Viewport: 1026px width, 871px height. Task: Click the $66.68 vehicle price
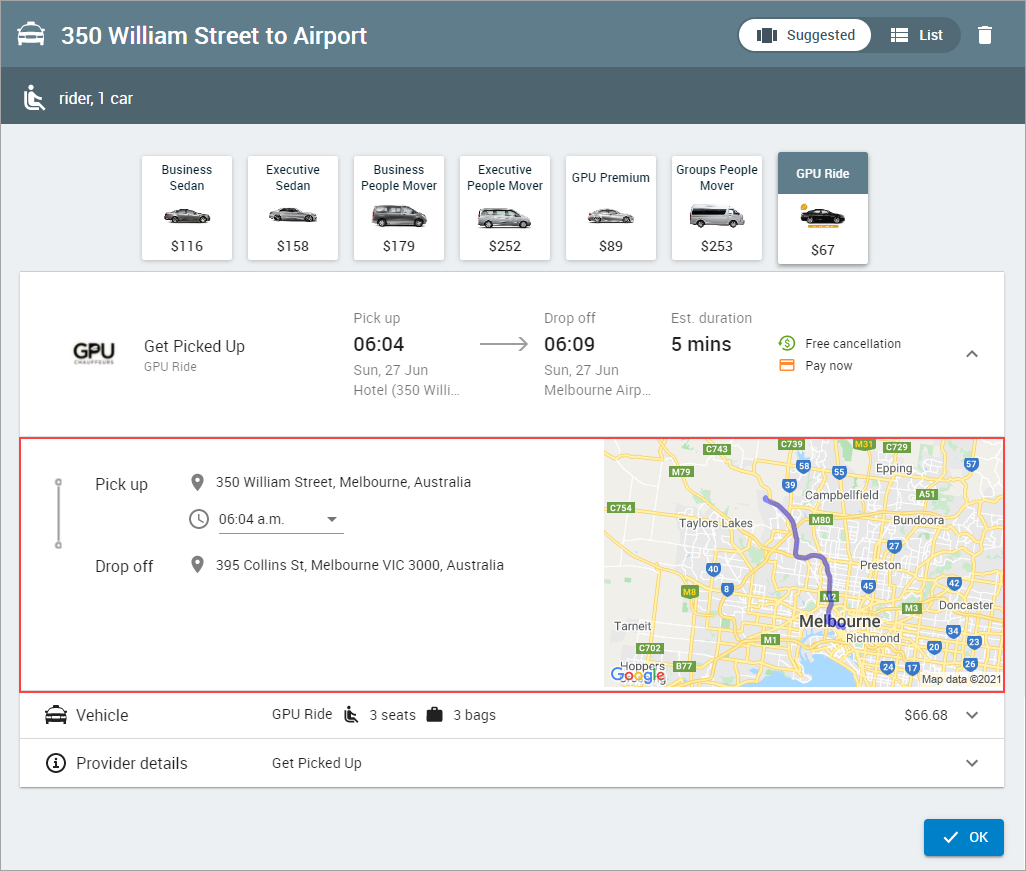click(x=926, y=715)
